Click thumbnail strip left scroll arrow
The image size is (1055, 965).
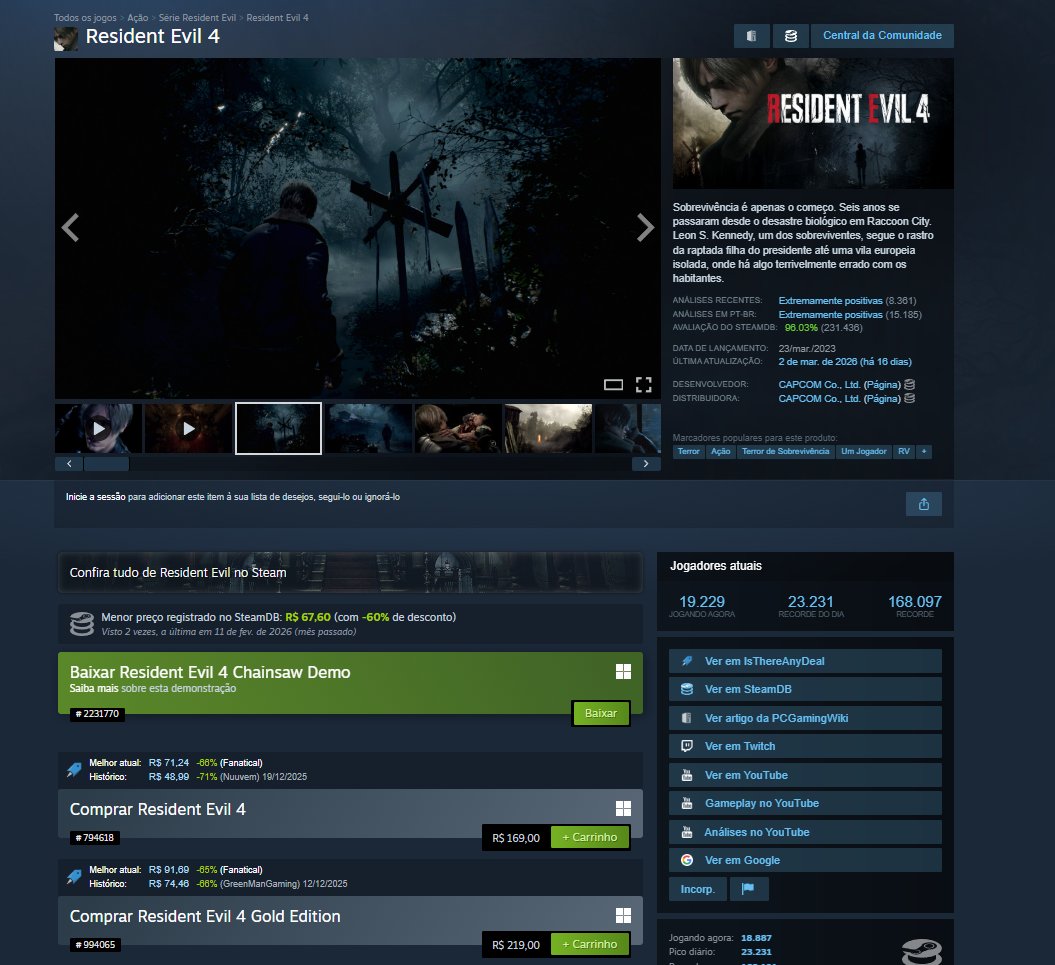(x=69, y=464)
